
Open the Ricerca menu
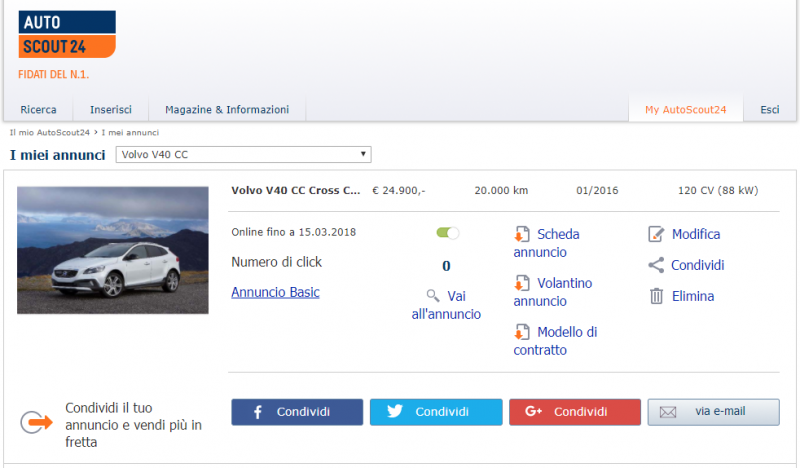(38, 110)
